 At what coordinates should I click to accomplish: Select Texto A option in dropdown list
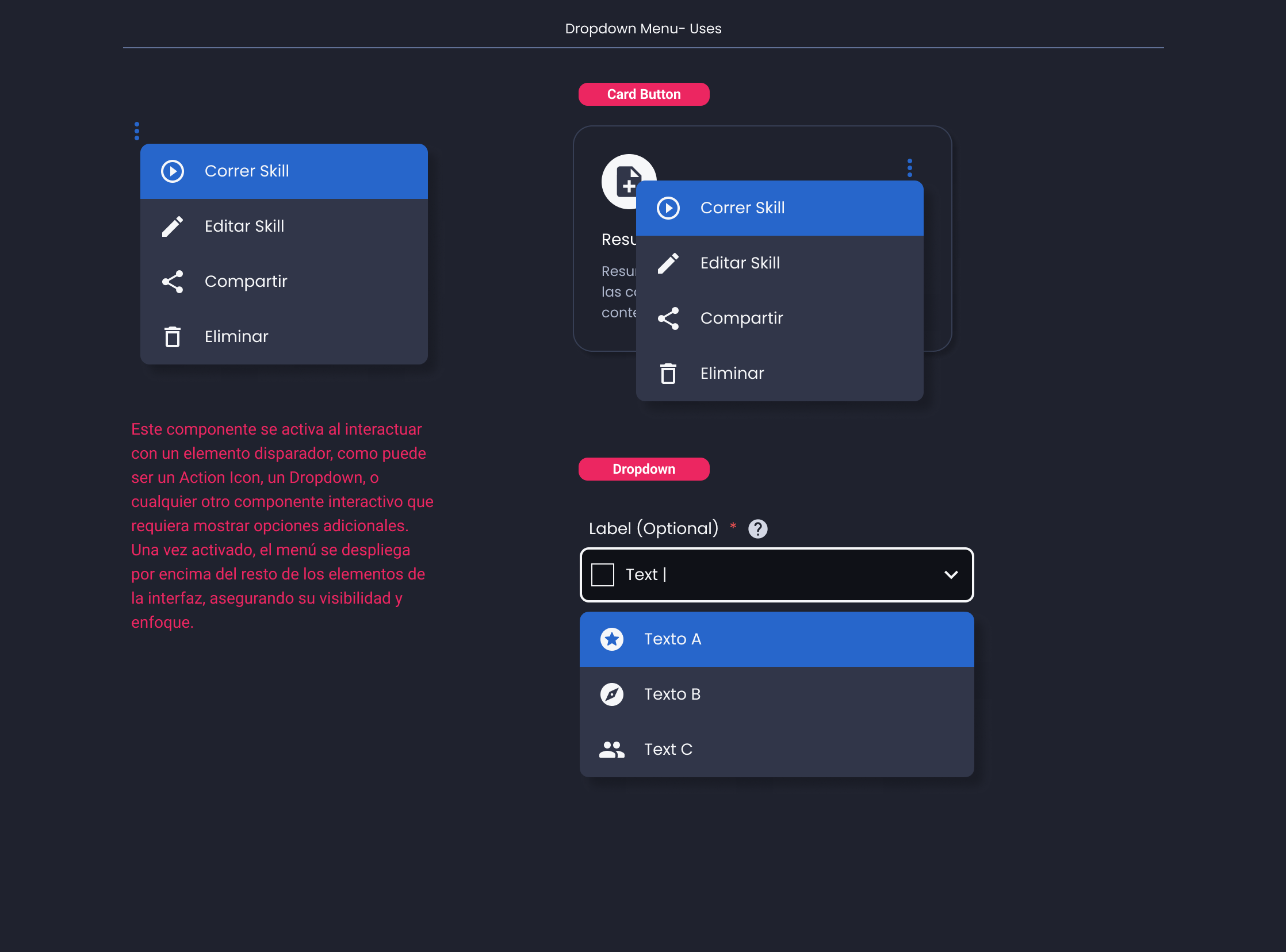coord(776,639)
